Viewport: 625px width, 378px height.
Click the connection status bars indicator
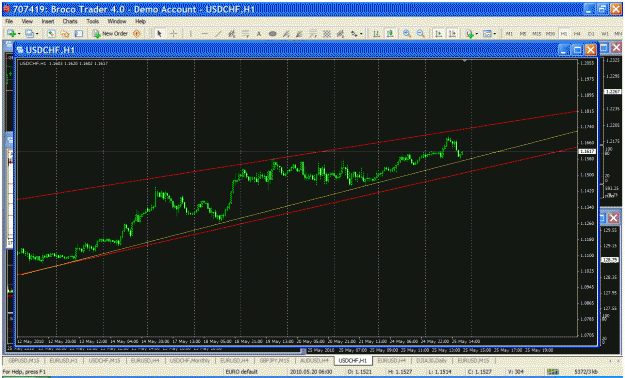(x=552, y=372)
